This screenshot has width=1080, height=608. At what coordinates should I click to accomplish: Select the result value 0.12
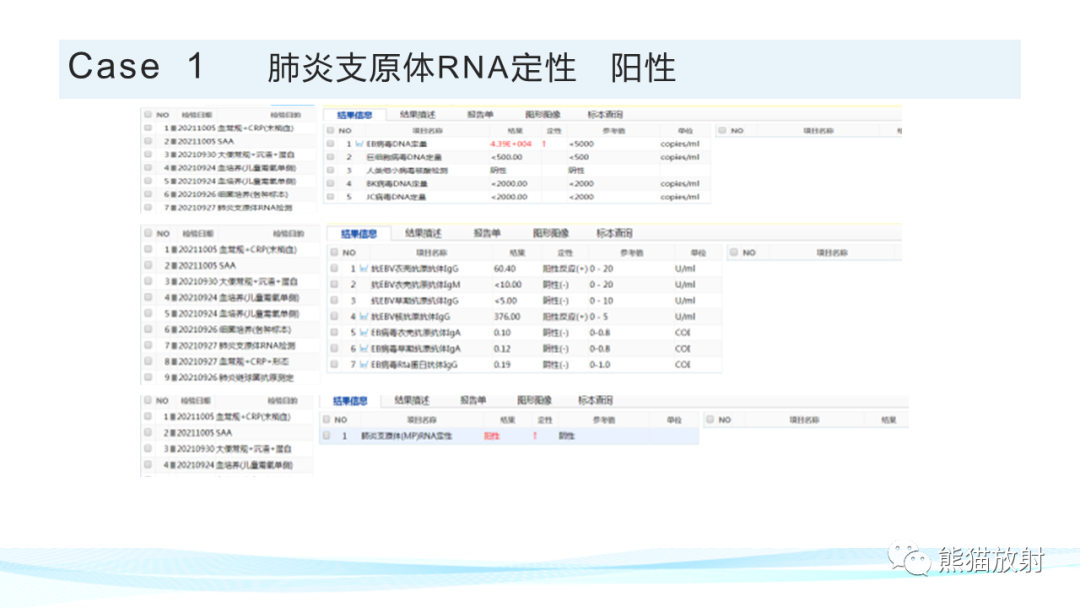point(502,349)
